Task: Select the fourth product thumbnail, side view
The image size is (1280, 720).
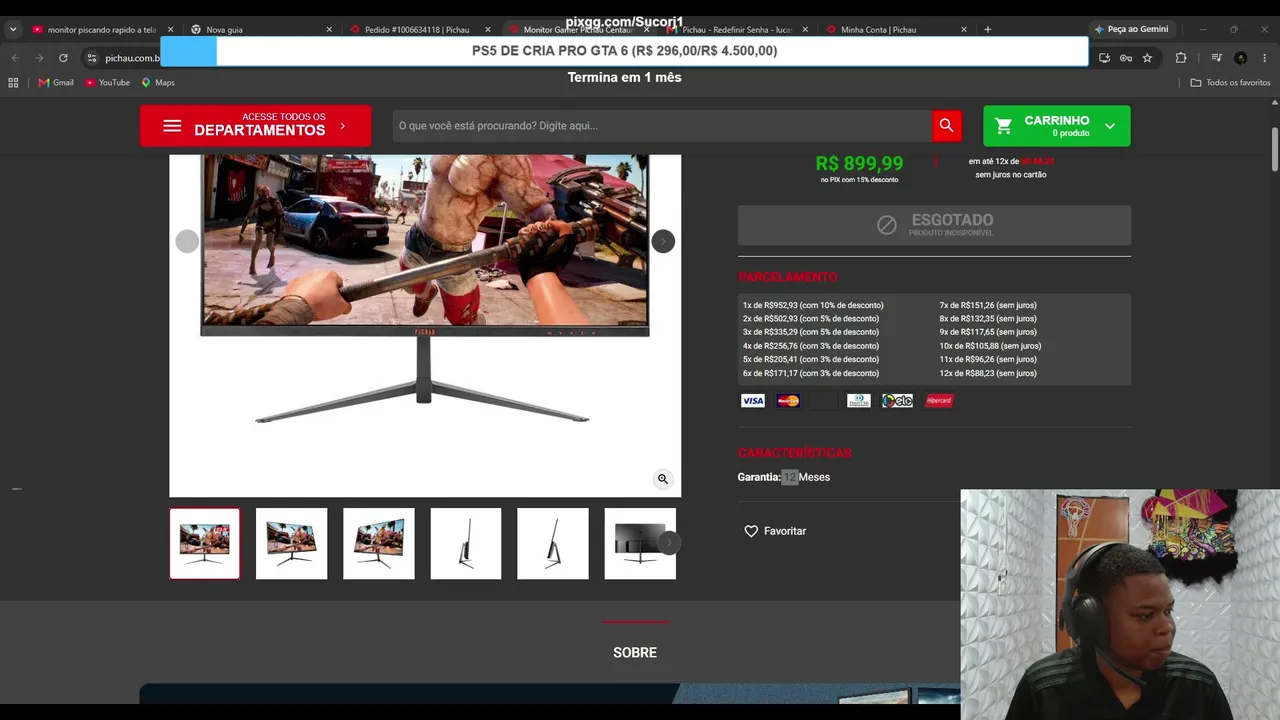Action: coord(466,544)
